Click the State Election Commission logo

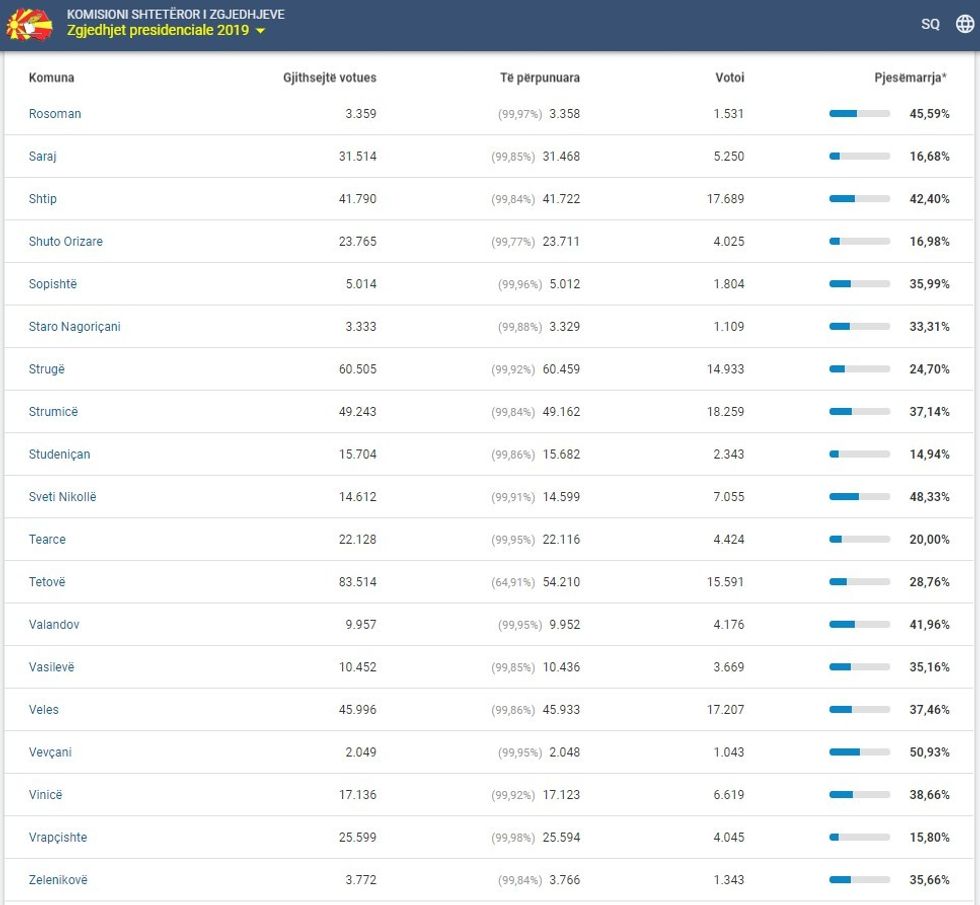point(29,24)
